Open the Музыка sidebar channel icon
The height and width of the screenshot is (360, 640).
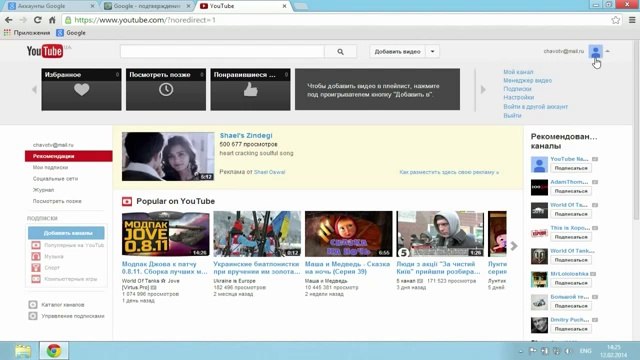coord(36,256)
